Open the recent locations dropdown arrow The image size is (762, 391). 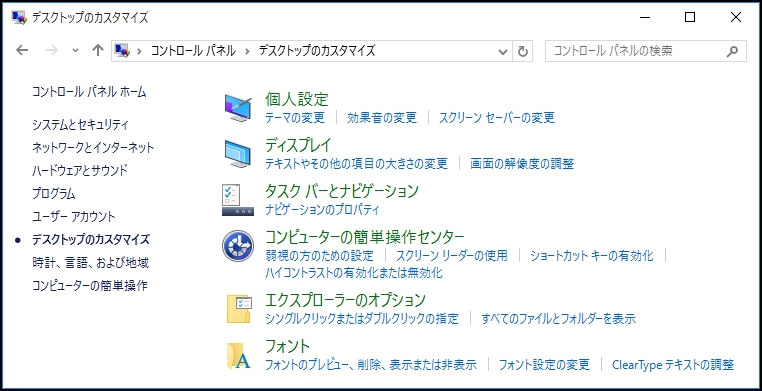75,51
